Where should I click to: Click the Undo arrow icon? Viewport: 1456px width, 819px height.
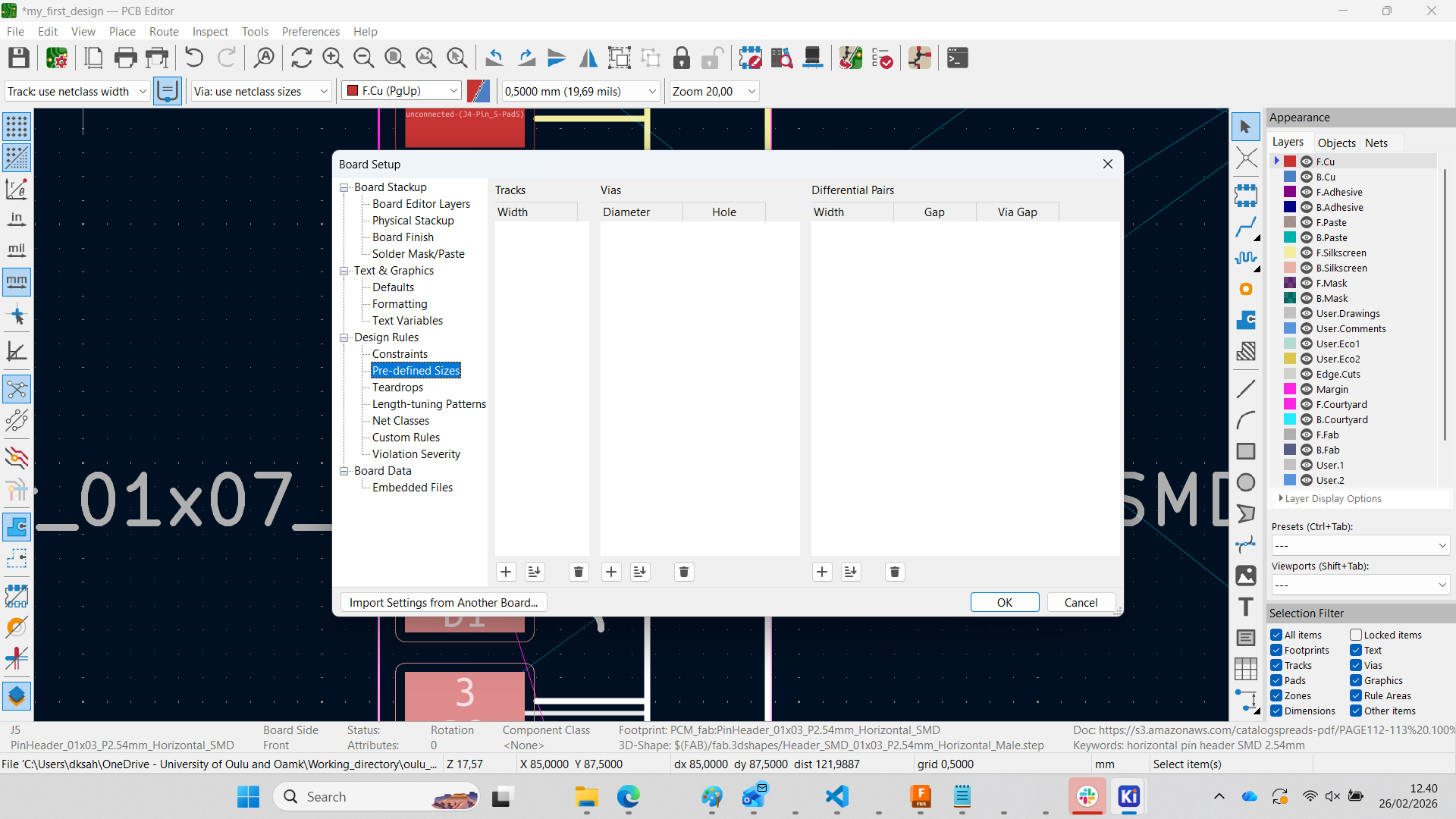pyautogui.click(x=194, y=58)
